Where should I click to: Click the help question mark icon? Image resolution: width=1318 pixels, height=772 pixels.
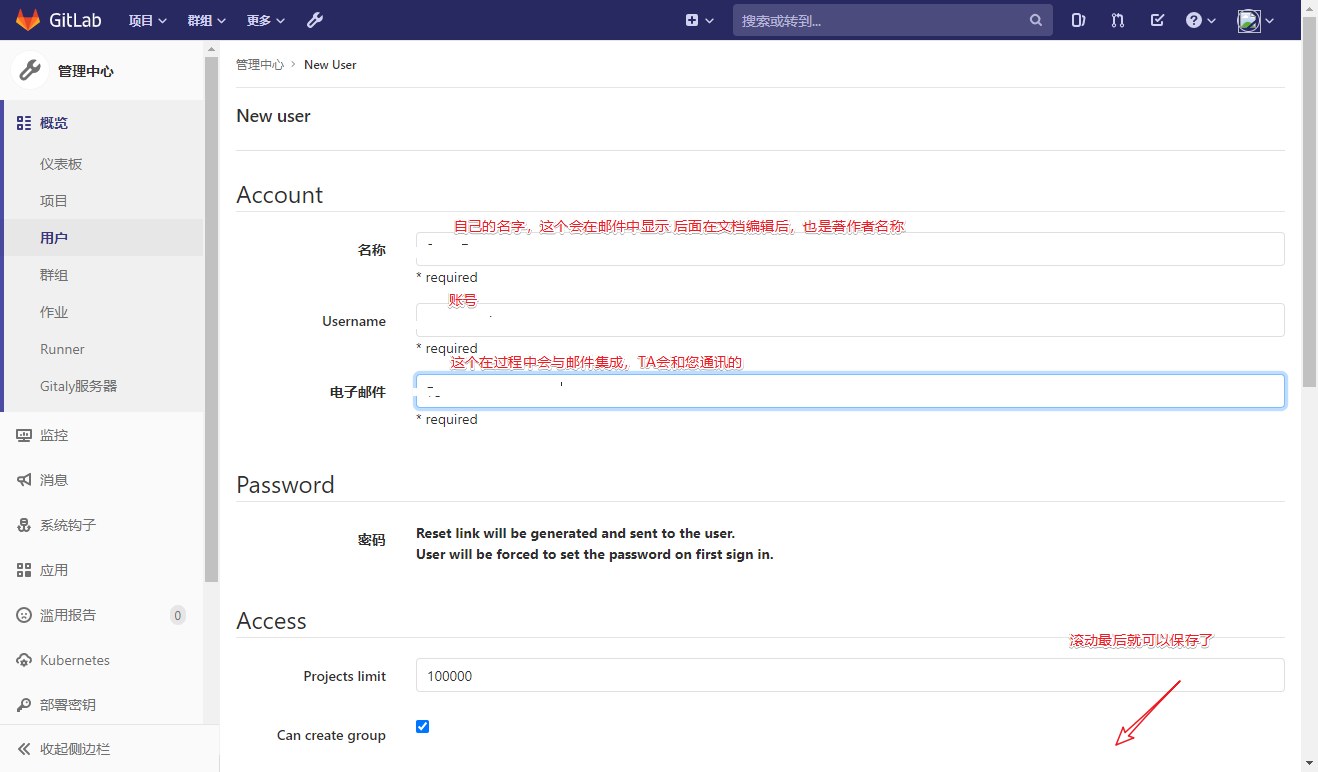(x=1193, y=20)
